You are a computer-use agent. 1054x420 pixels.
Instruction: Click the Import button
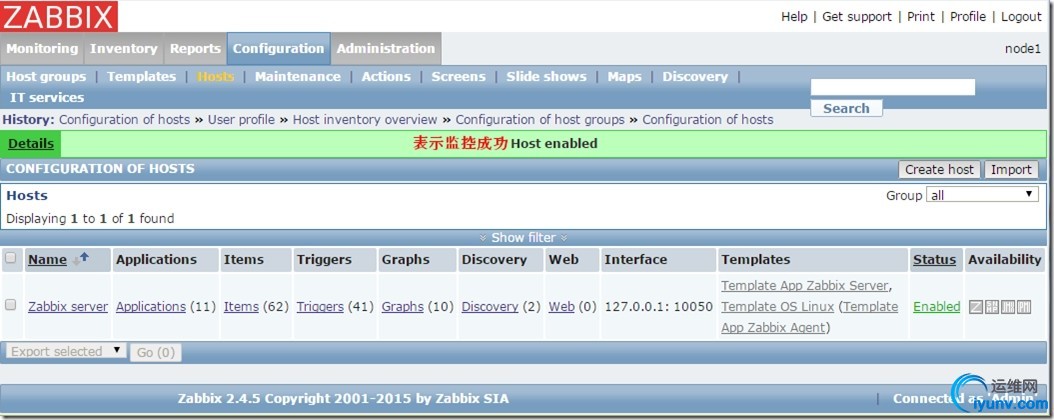coord(1011,169)
